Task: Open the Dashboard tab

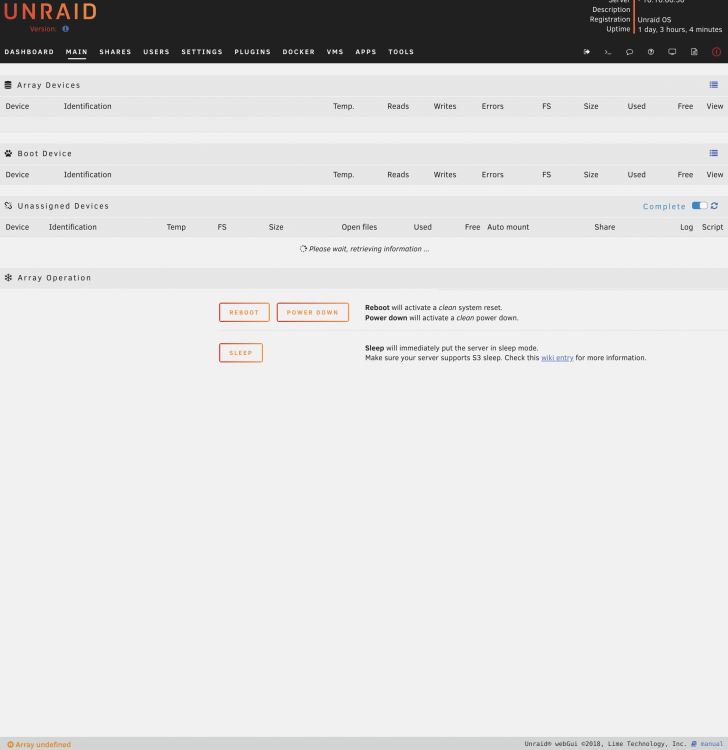Action: (29, 52)
